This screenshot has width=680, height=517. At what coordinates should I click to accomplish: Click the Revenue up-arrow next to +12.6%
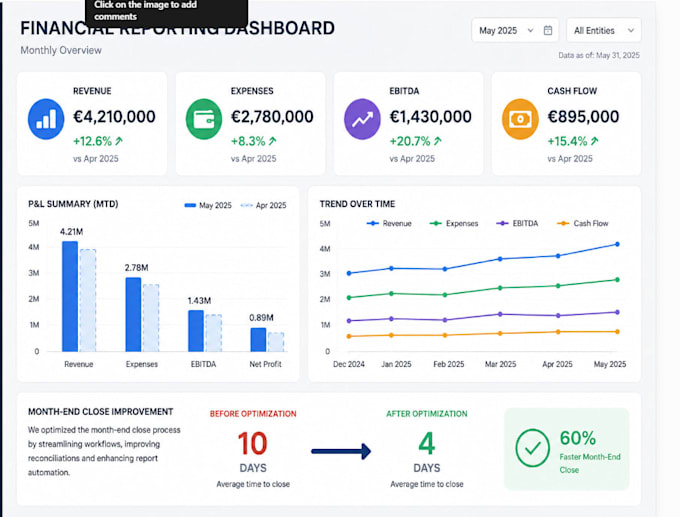(x=119, y=141)
